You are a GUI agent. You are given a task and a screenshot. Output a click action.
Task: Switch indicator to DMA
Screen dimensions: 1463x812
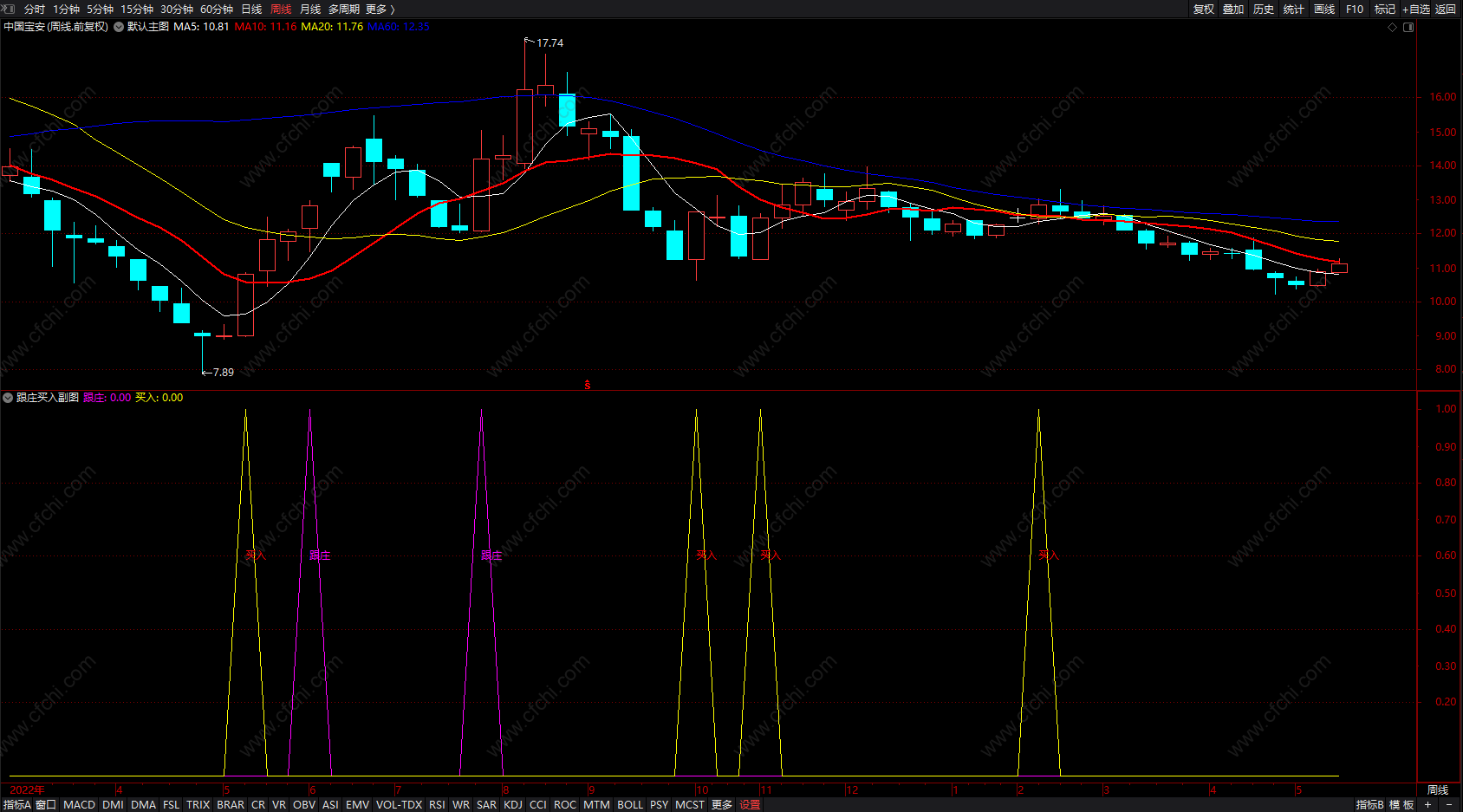(x=143, y=805)
